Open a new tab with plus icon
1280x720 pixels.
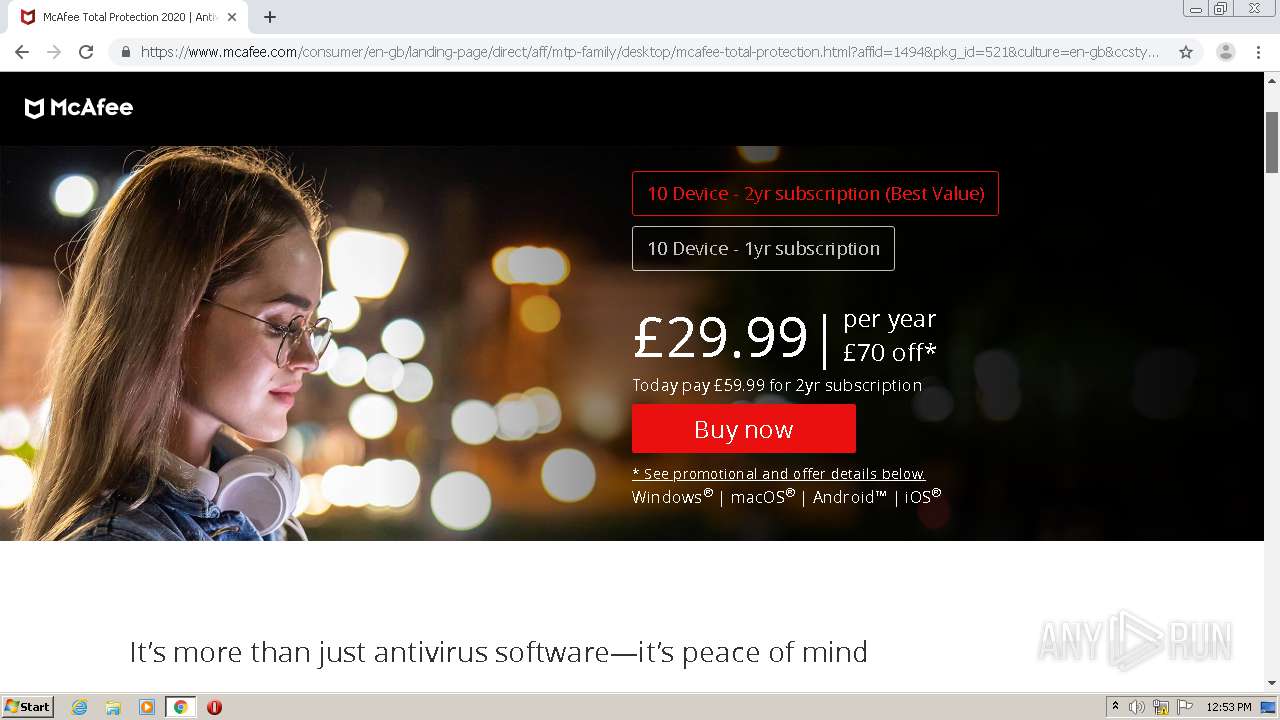[270, 17]
